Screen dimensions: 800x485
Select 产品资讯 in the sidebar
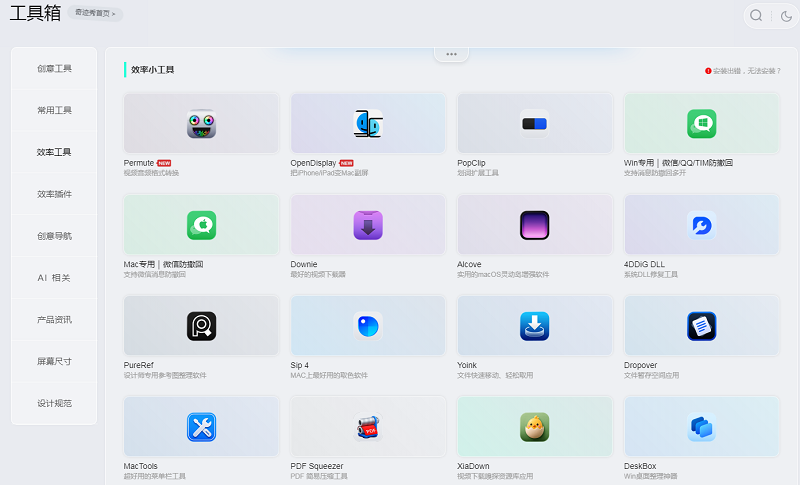pos(54,319)
